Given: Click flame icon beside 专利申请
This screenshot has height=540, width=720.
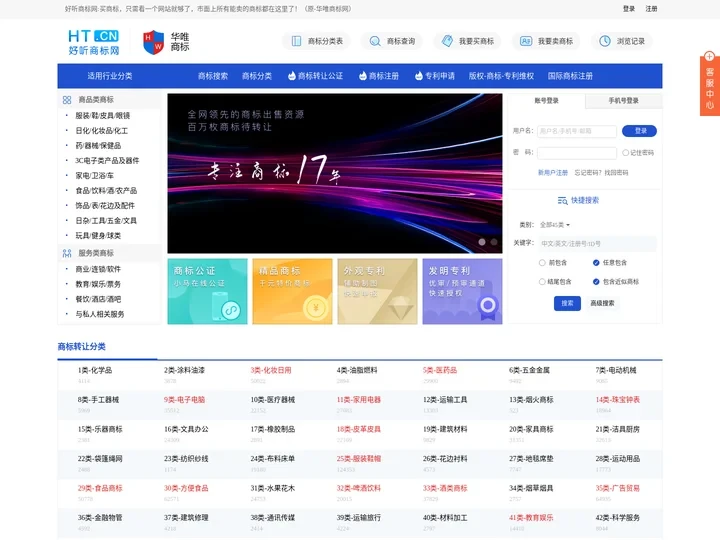Looking at the screenshot, I should point(419,76).
